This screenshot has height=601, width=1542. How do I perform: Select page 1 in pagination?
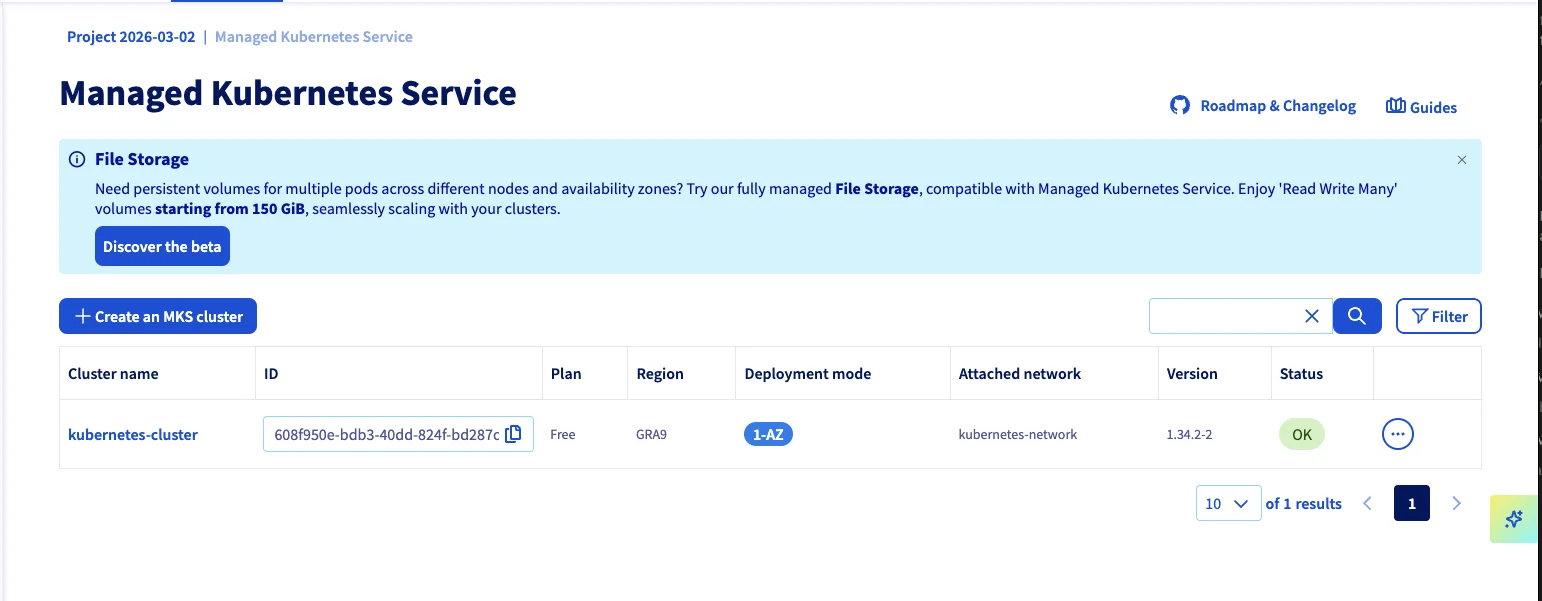[x=1411, y=503]
